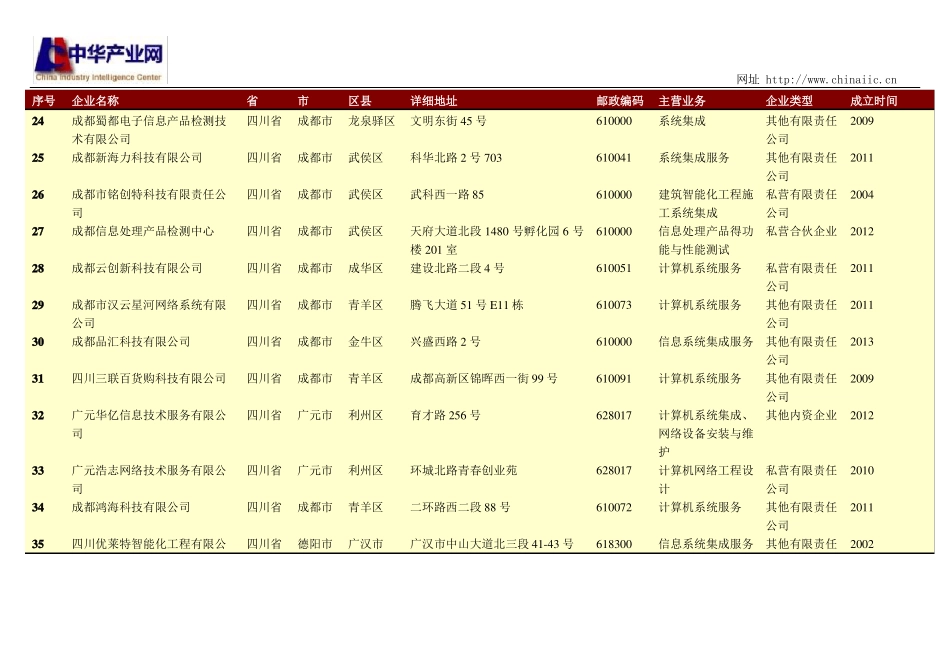This screenshot has width=950, height=672.
Task: Click company 成都云创新科技有限公司
Action: (137, 268)
